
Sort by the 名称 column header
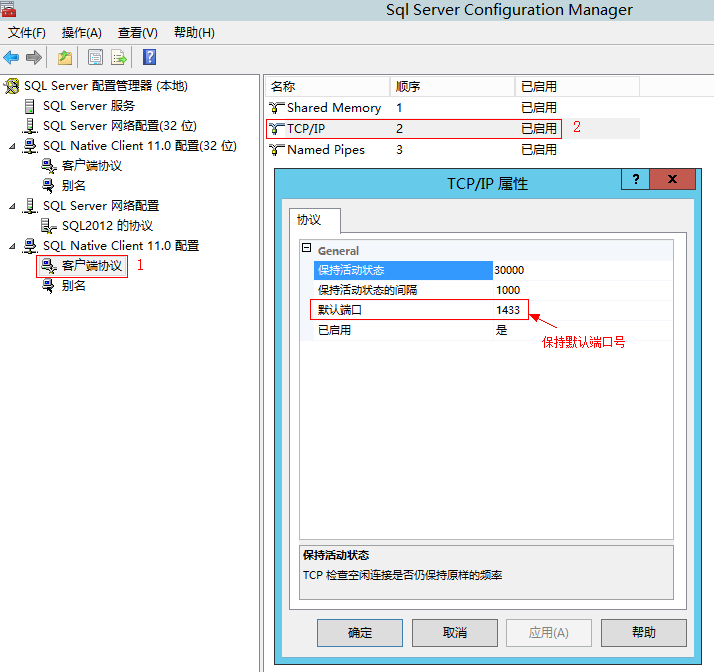click(327, 87)
